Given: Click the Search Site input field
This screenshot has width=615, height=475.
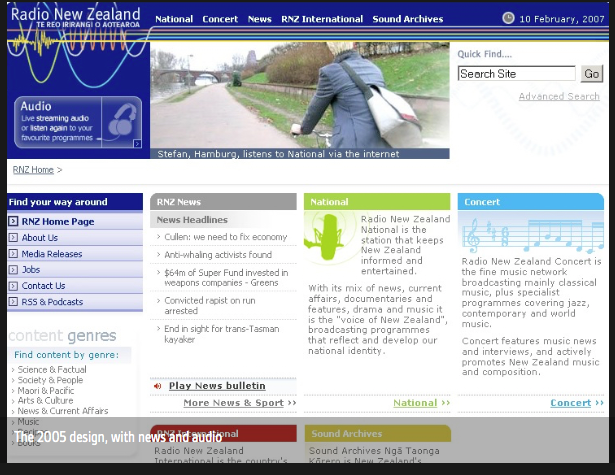Looking at the screenshot, I should [x=517, y=74].
